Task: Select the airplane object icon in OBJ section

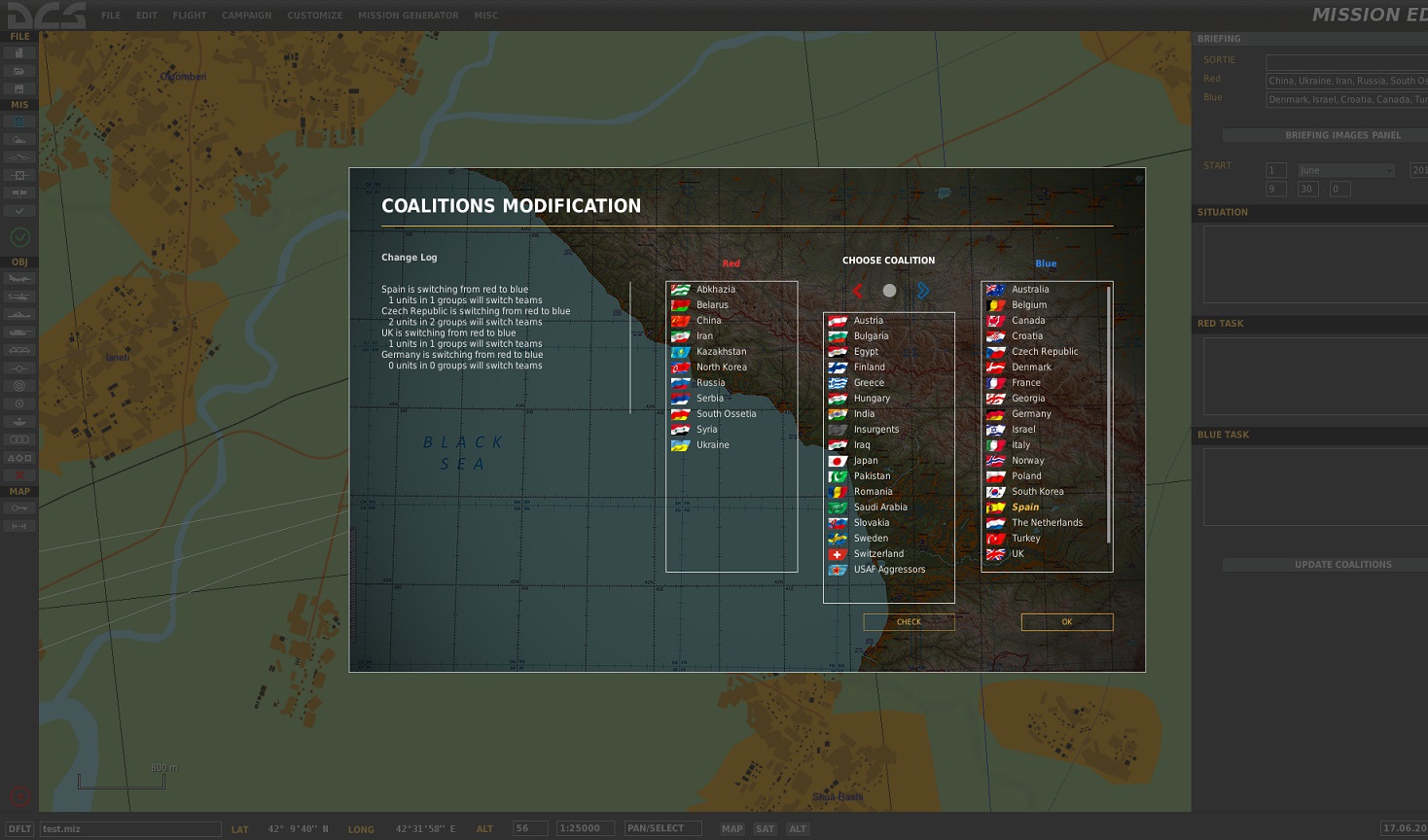Action: (19, 279)
